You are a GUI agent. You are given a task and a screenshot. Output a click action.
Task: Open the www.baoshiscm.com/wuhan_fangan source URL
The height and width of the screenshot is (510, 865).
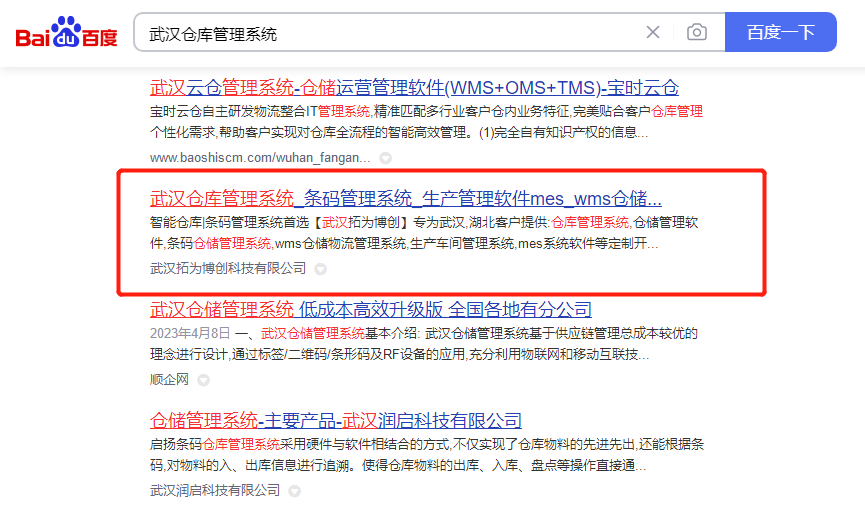pyautogui.click(x=260, y=158)
